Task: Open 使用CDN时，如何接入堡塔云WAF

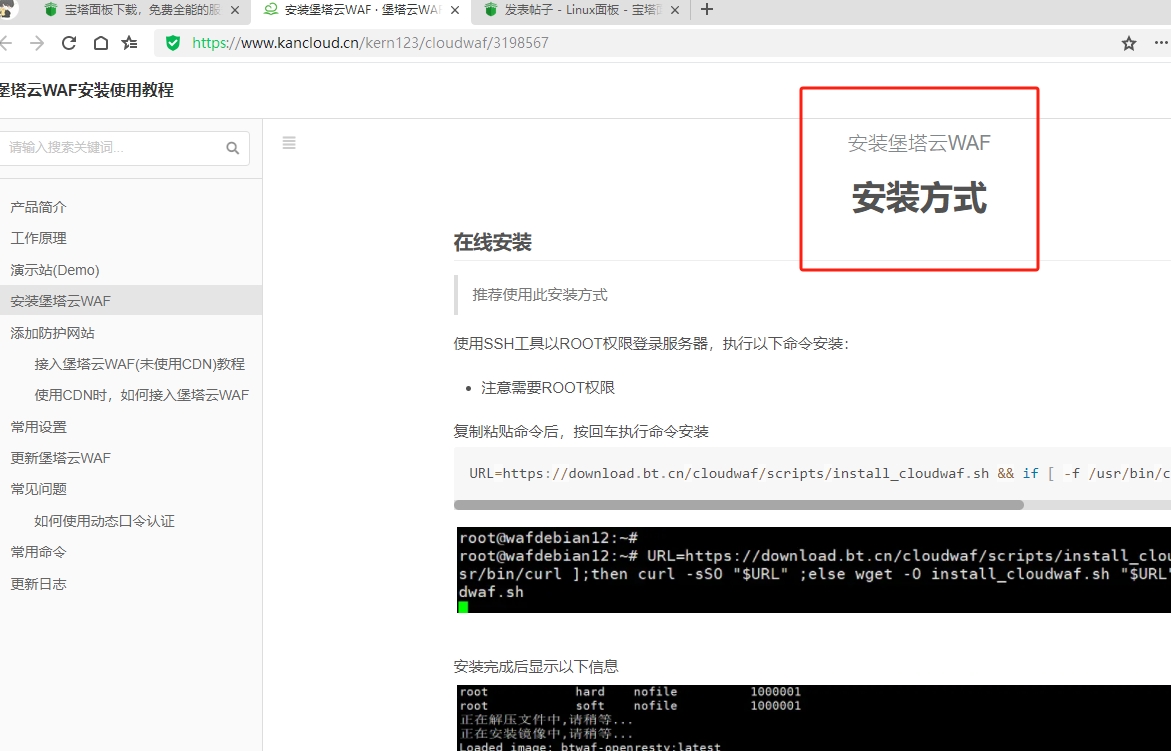Action: pyautogui.click(x=142, y=396)
